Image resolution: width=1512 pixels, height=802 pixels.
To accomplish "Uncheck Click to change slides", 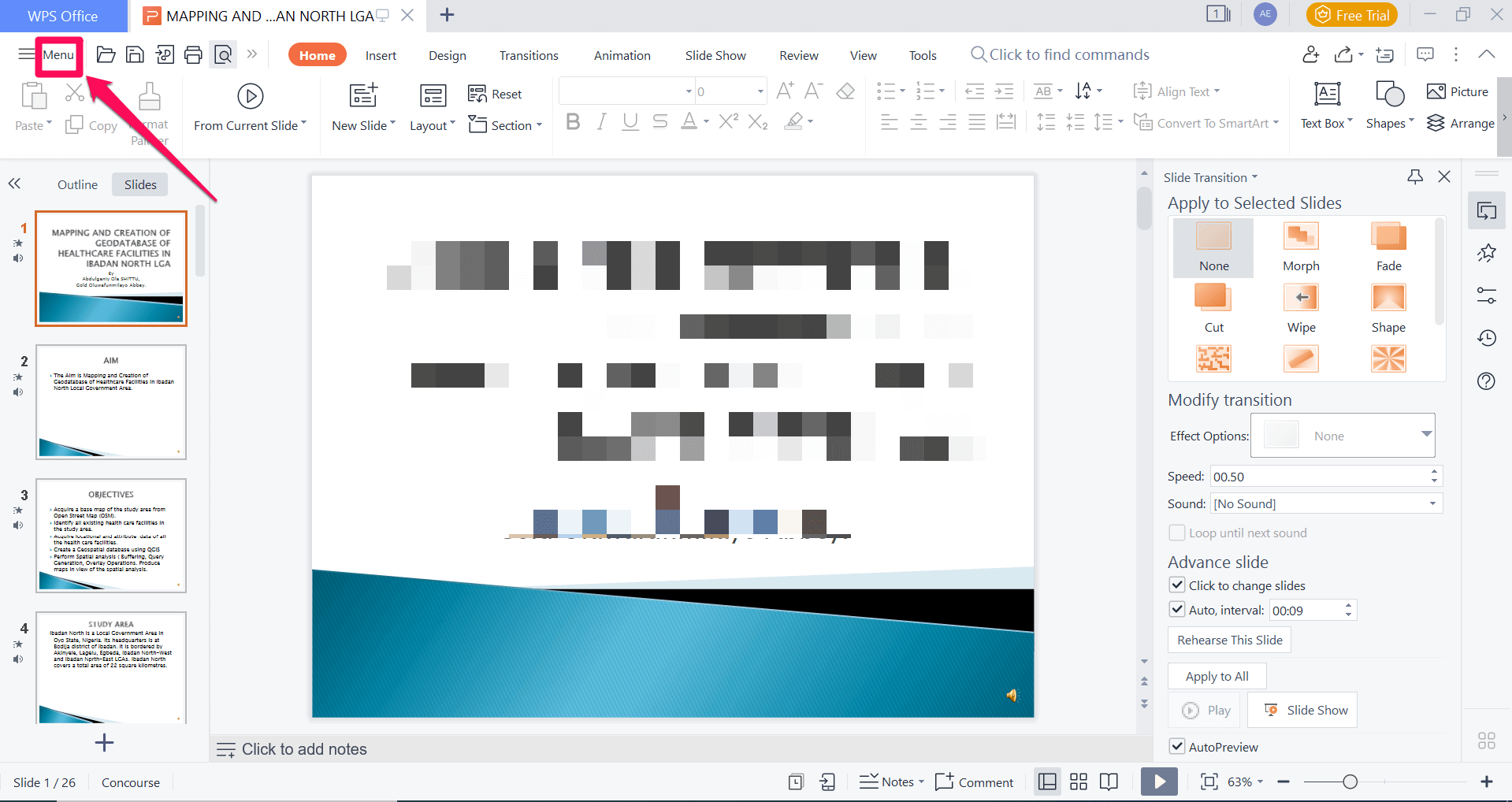I will click(x=1177, y=585).
